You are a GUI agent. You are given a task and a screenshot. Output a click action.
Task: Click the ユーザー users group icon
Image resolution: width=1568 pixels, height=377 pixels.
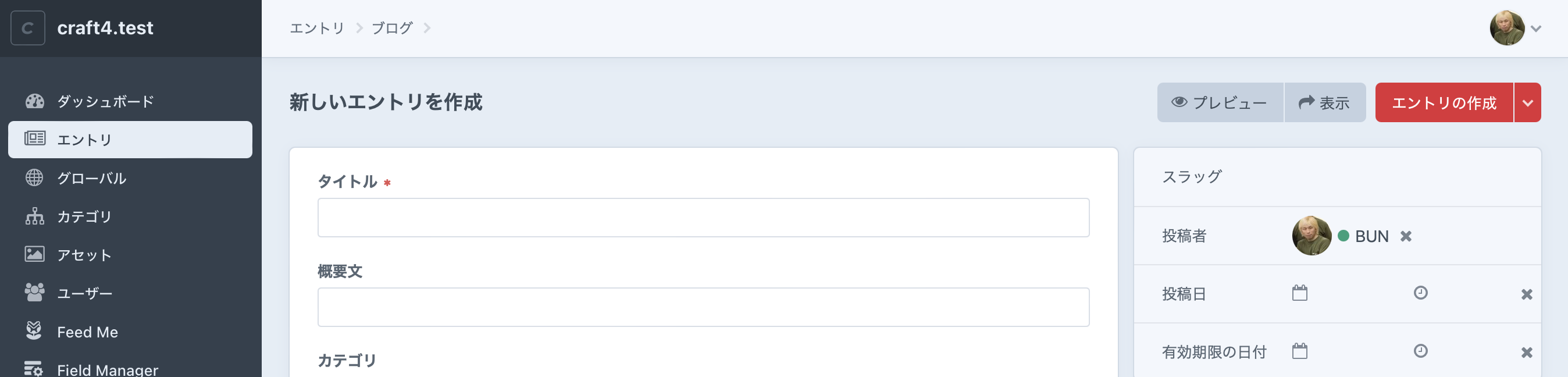35,293
